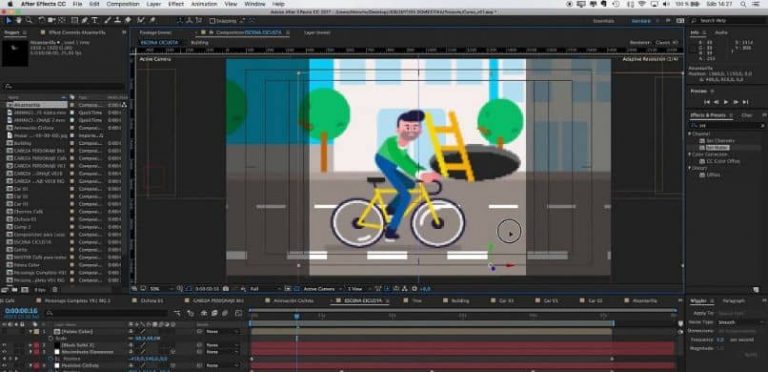
Task: Create new folder in Project panel
Action: [x=15, y=290]
